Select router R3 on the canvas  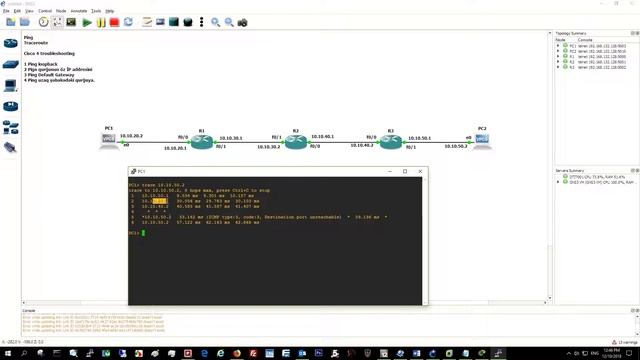391,142
